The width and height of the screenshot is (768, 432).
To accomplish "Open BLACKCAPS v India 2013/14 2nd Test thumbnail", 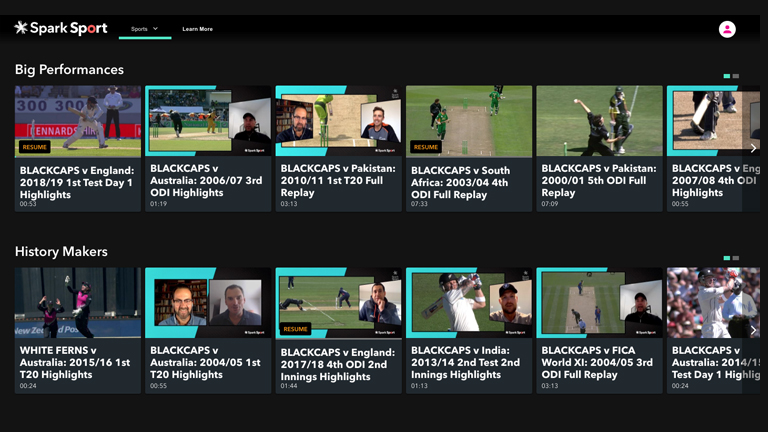I will click(x=469, y=303).
